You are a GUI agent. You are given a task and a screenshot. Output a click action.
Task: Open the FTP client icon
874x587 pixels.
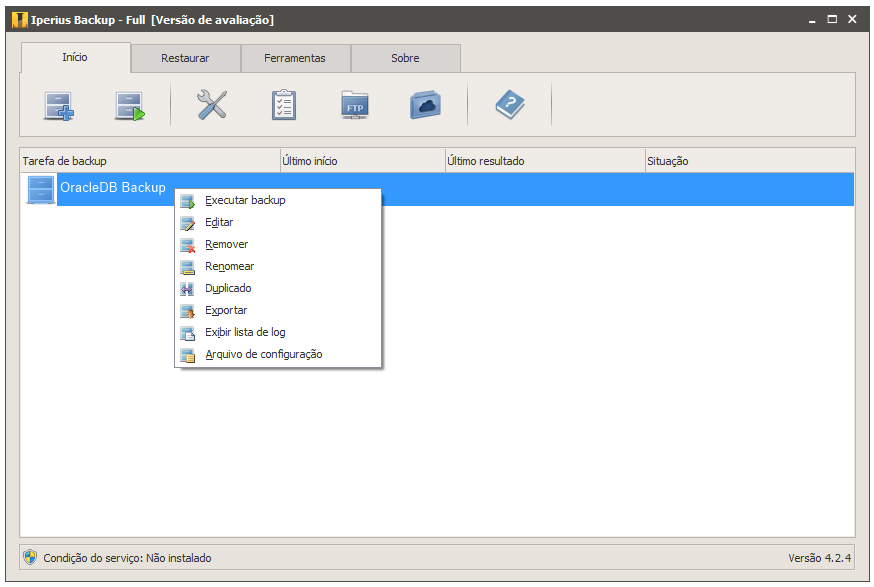point(355,105)
